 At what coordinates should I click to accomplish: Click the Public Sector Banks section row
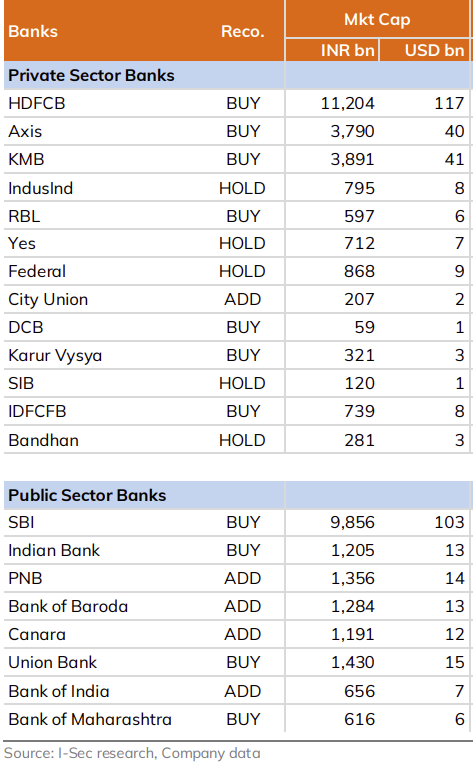(x=238, y=495)
